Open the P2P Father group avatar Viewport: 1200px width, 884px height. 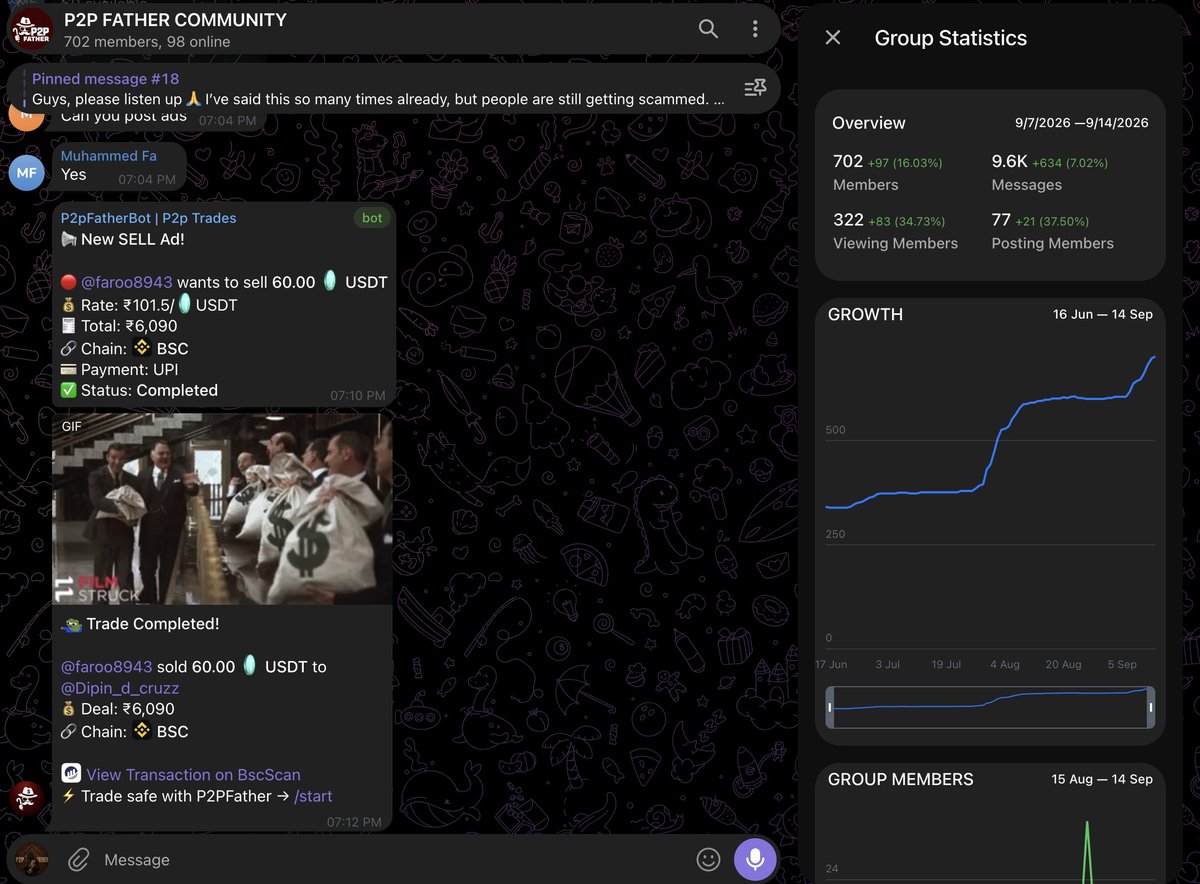[31, 29]
